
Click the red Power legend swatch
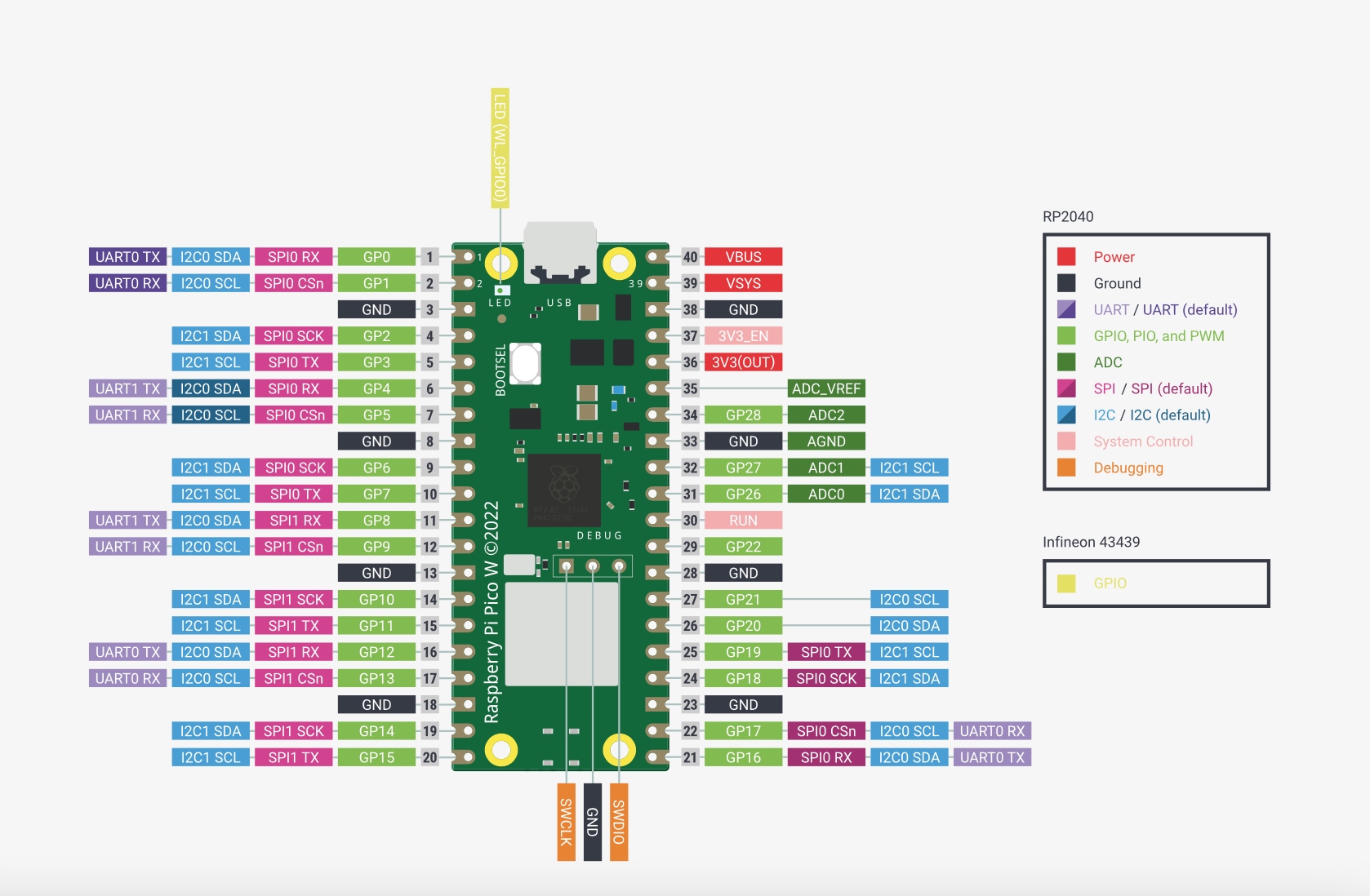1066,257
